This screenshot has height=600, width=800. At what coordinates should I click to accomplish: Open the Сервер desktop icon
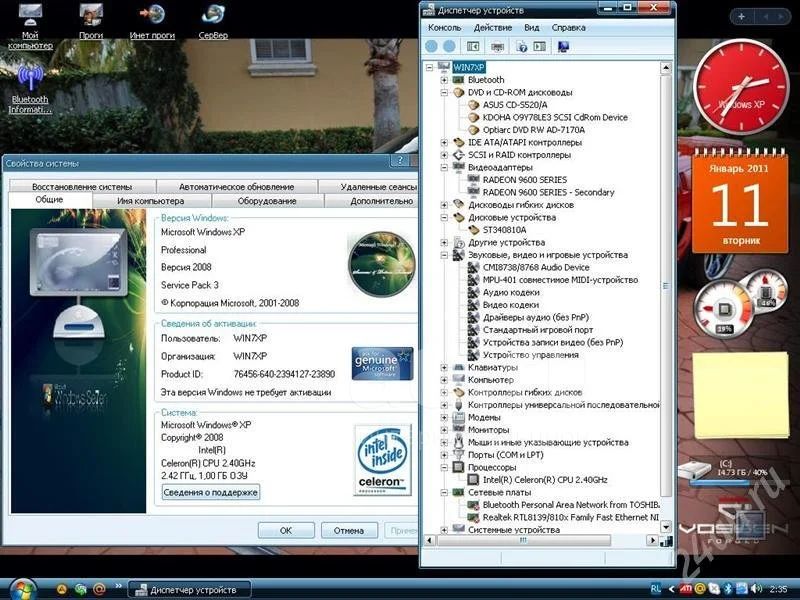click(213, 21)
